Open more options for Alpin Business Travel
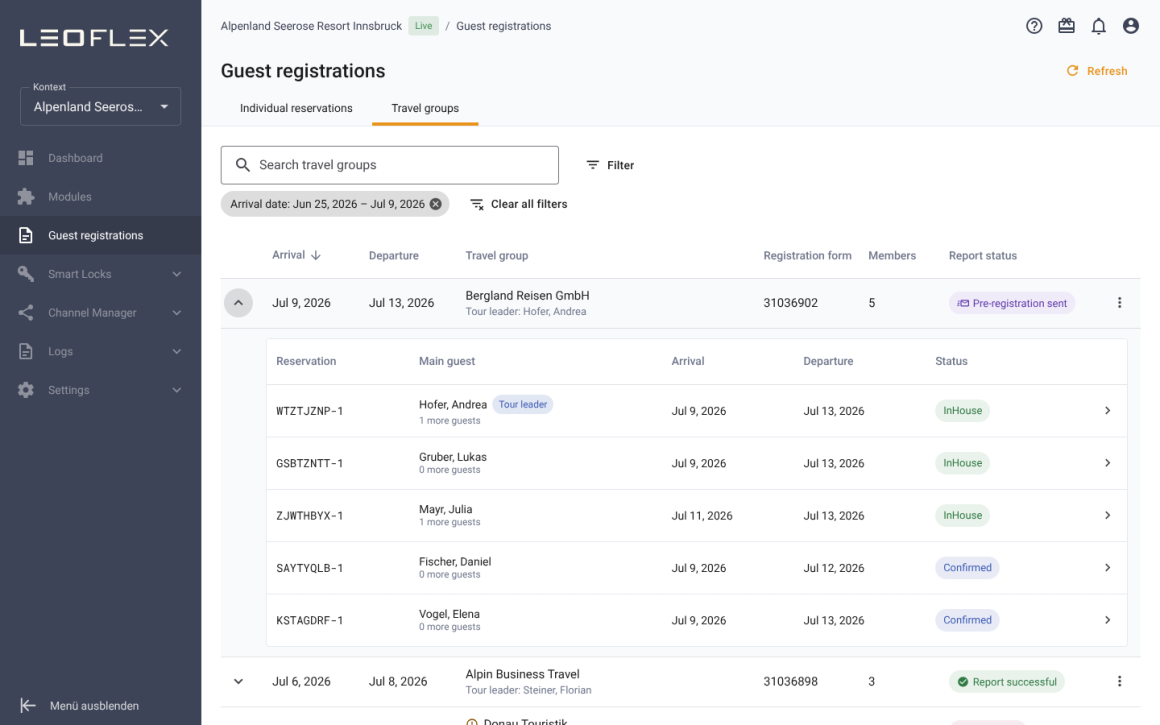Screen dimensions: 1160x725 pos(1119,681)
